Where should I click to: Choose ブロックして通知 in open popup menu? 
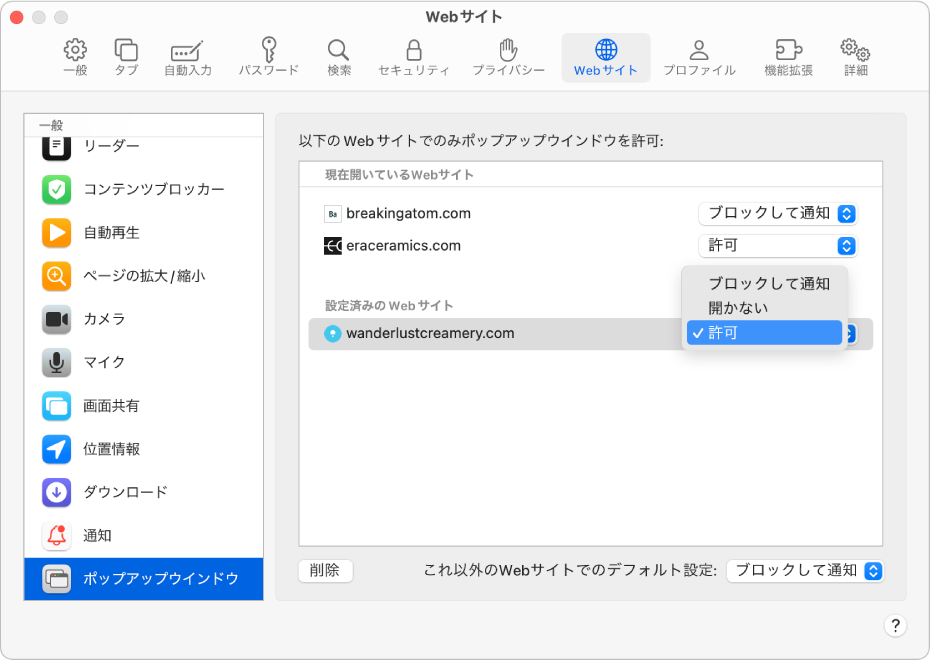pyautogui.click(x=765, y=284)
